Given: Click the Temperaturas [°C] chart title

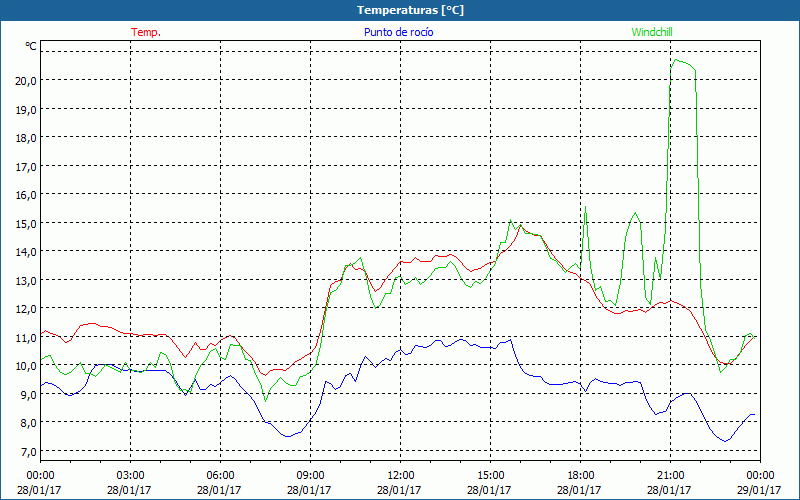Looking at the screenshot, I should [x=410, y=10].
